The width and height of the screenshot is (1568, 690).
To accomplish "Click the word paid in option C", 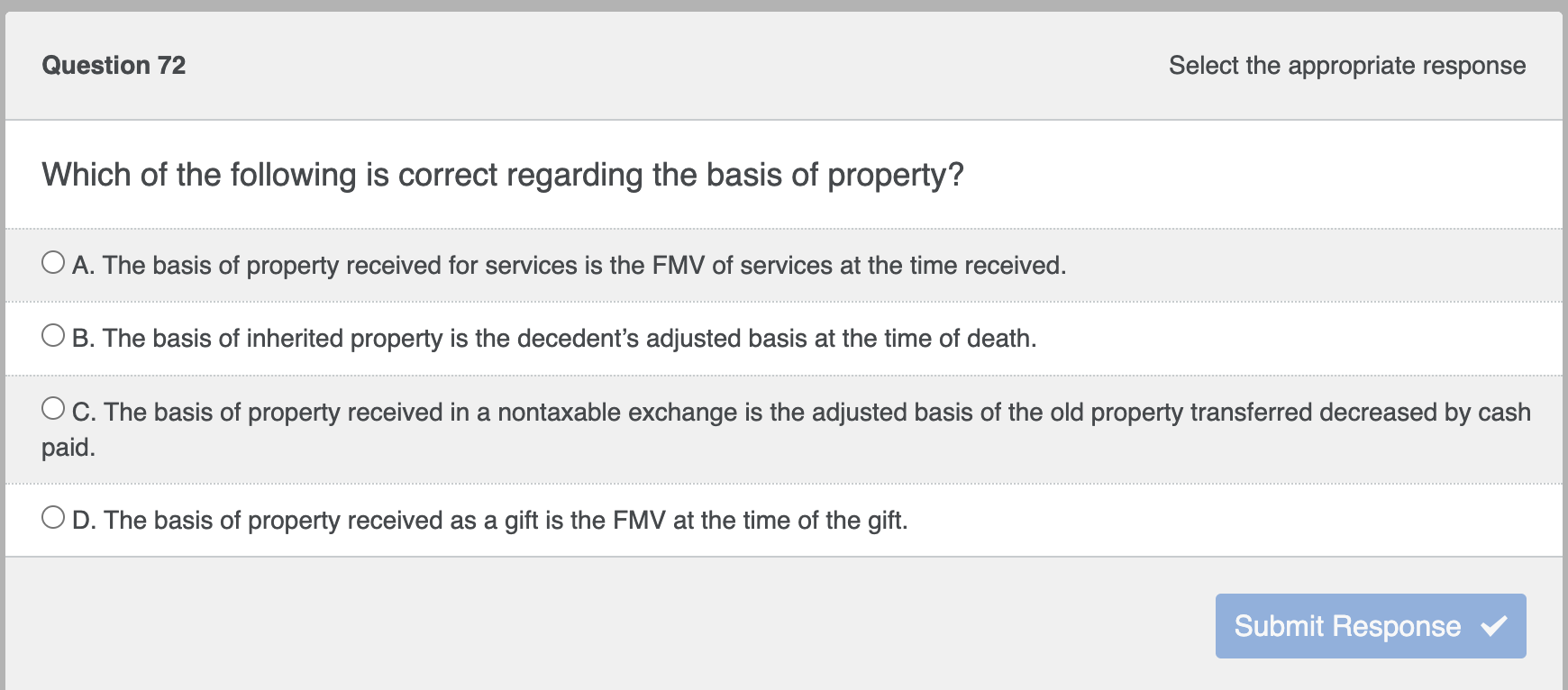I will pos(68,446).
